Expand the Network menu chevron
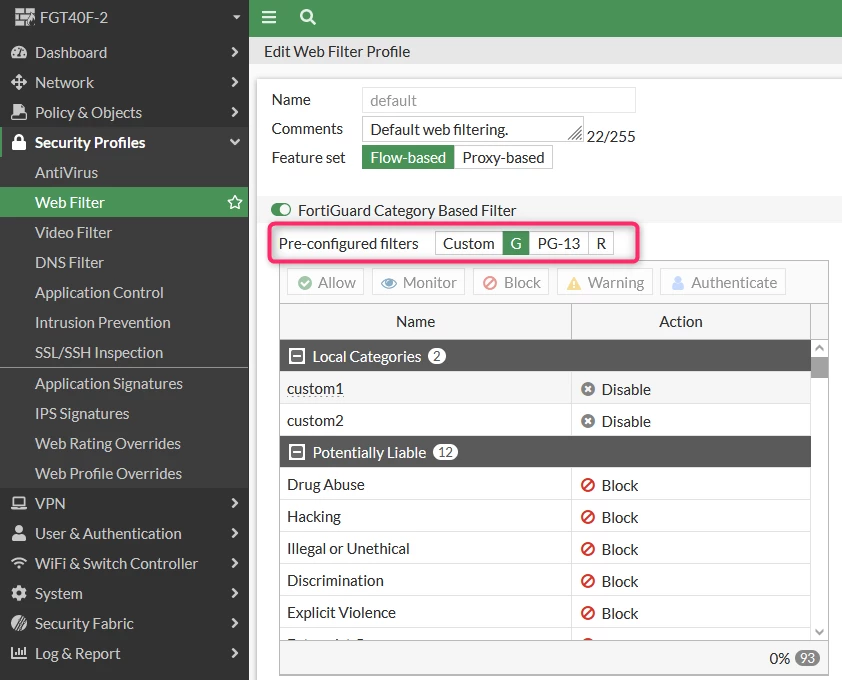Viewport: 842px width, 680px height. pos(234,82)
